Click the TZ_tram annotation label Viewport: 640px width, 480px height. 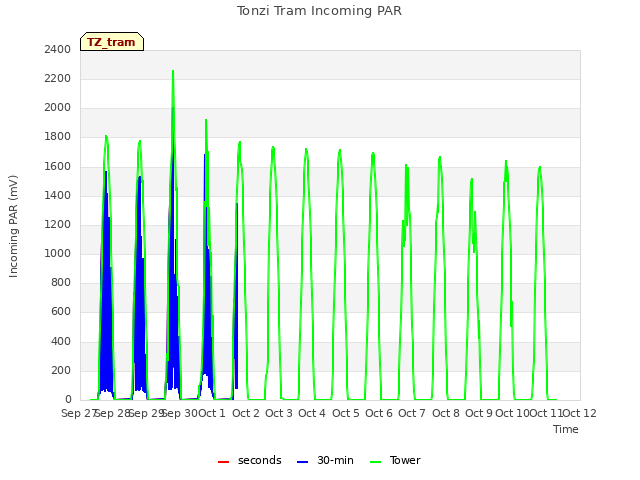(111, 42)
